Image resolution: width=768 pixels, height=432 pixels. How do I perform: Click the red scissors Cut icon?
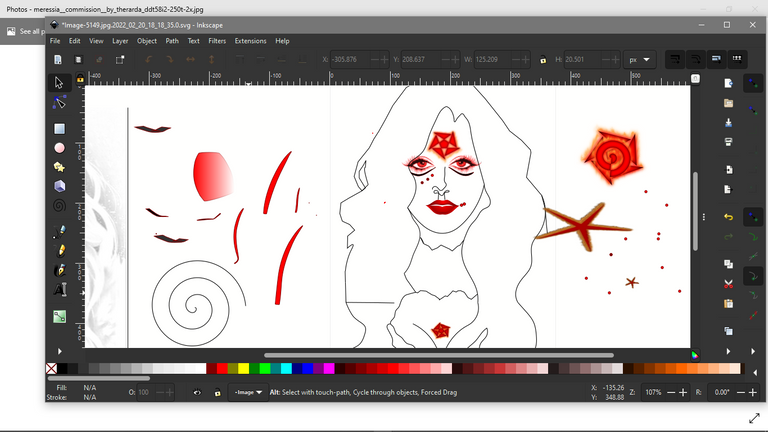[x=728, y=284]
